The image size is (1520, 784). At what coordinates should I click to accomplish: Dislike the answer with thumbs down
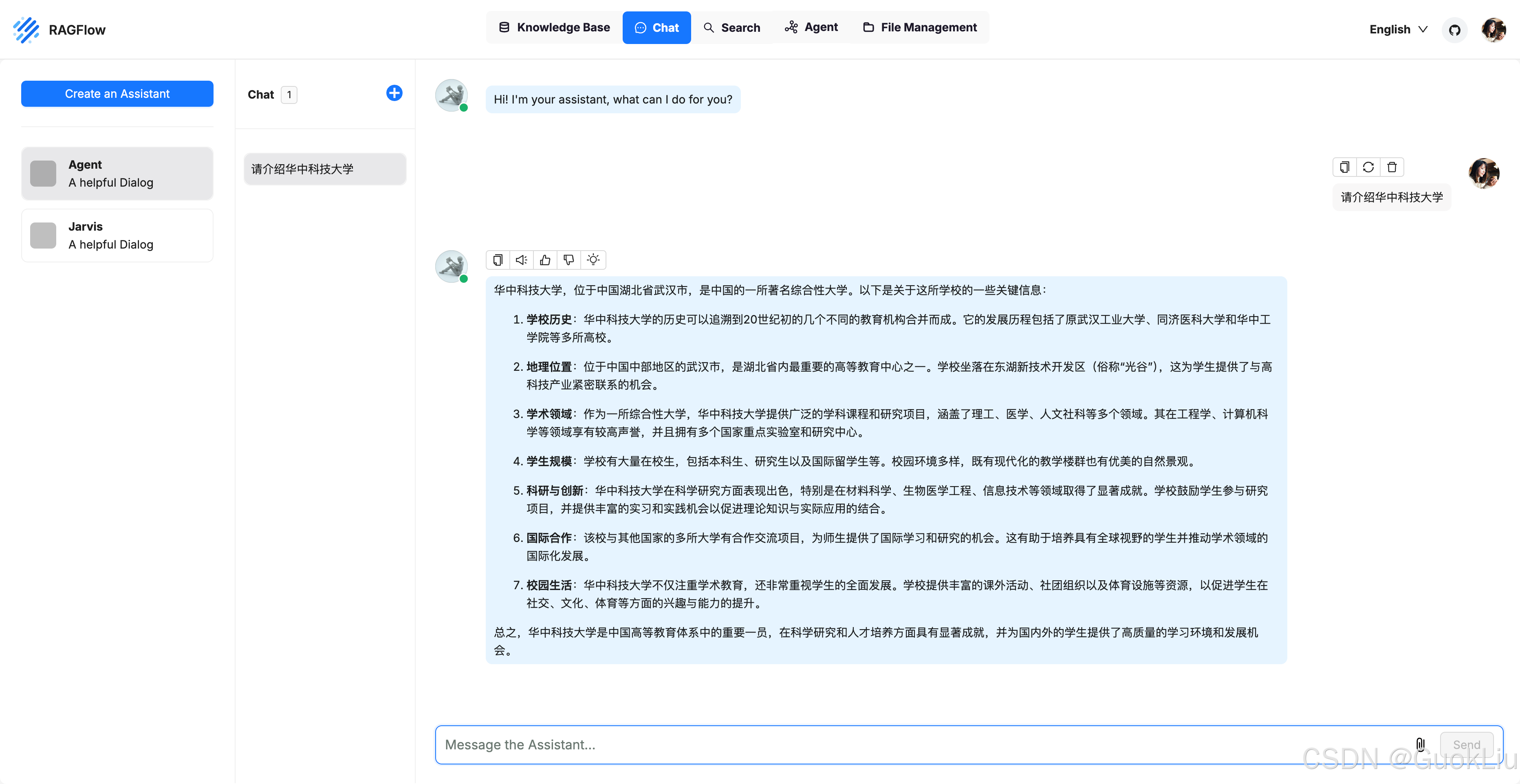point(569,260)
